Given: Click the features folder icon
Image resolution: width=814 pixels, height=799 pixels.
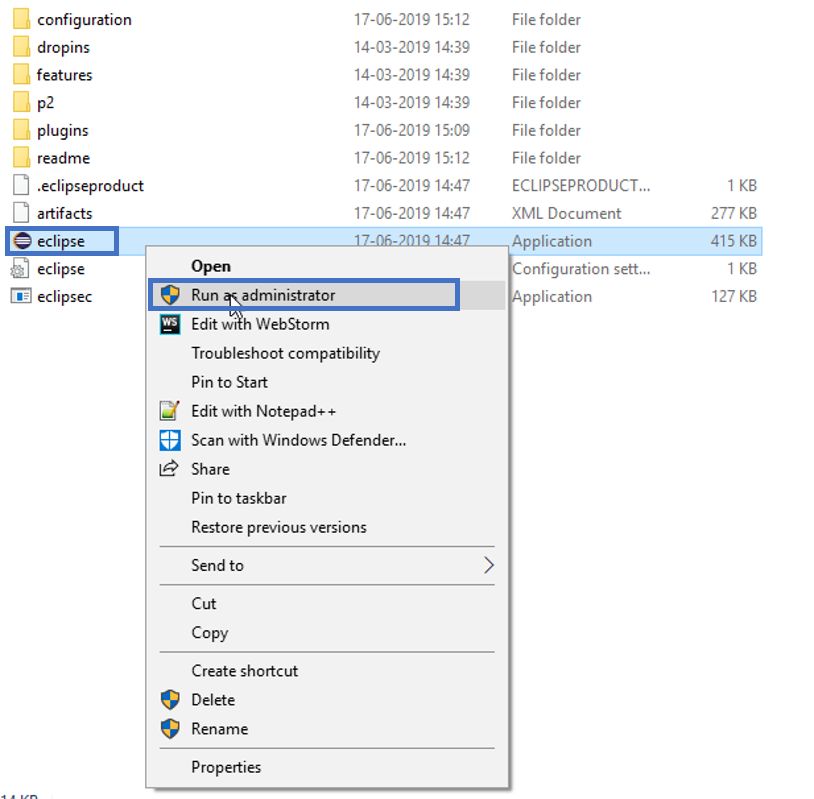Looking at the screenshot, I should point(21,75).
